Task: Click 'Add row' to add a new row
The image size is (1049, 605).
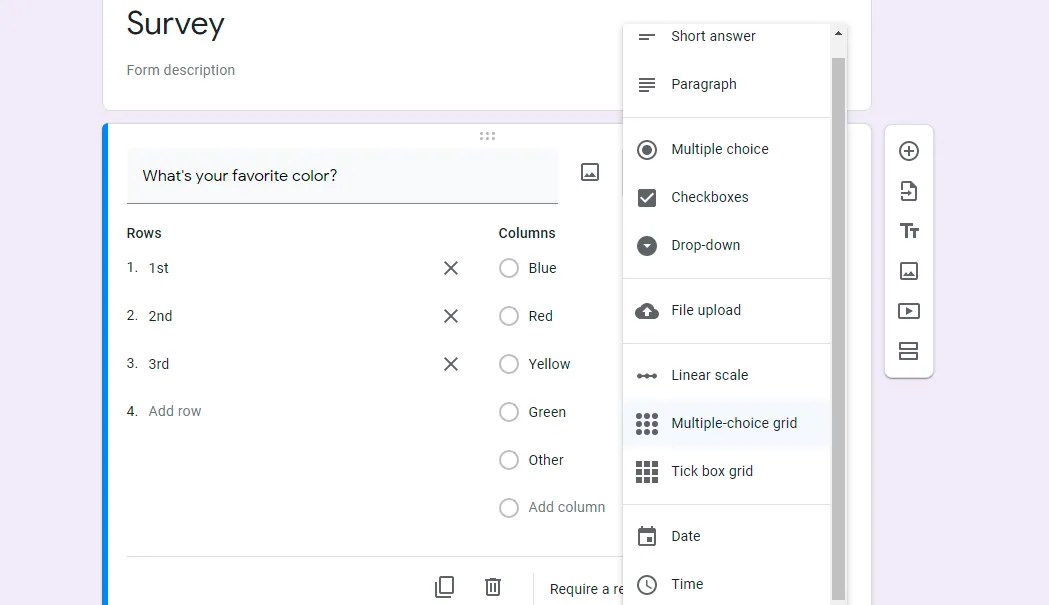Action: click(x=175, y=411)
